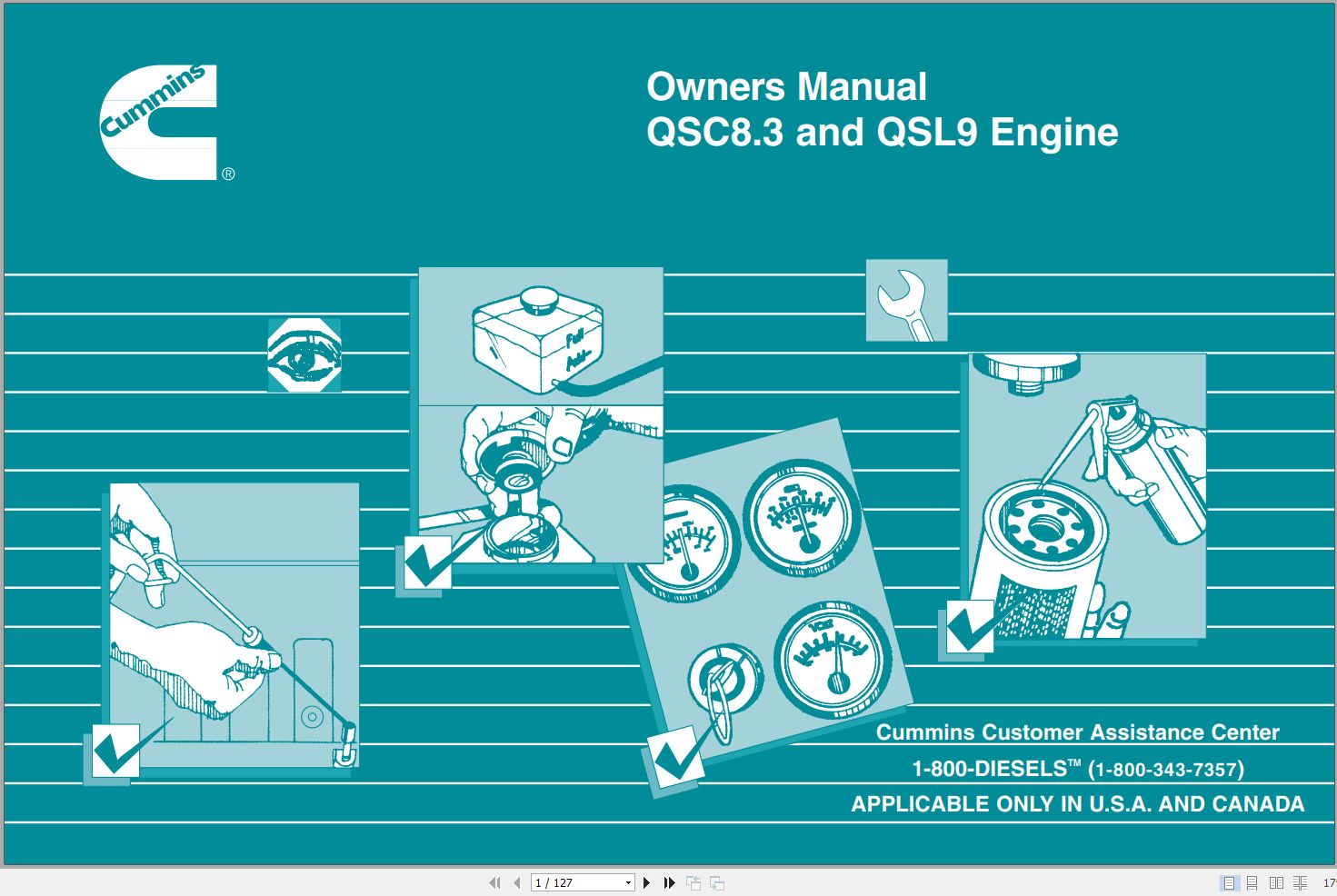Click the next view navigation icon
Viewport: 1337px width, 896px height.
pyautogui.click(x=717, y=882)
